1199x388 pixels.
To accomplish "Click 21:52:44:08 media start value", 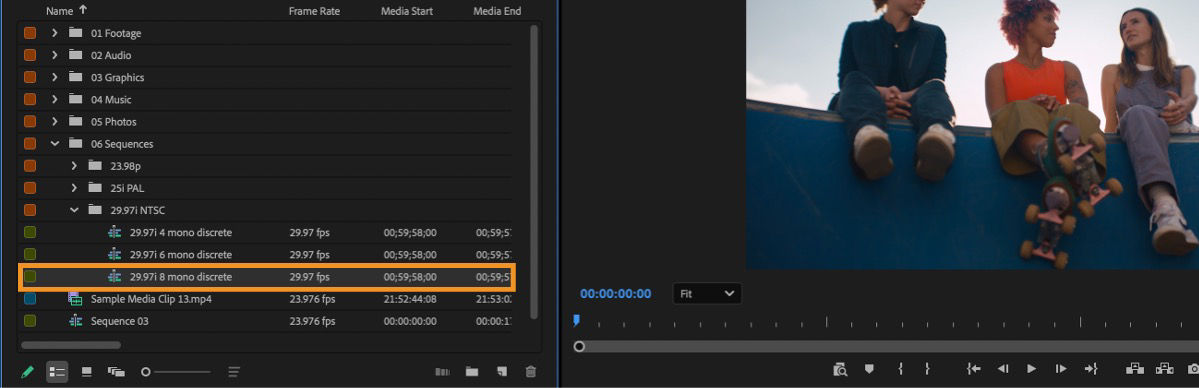I will [x=410, y=298].
